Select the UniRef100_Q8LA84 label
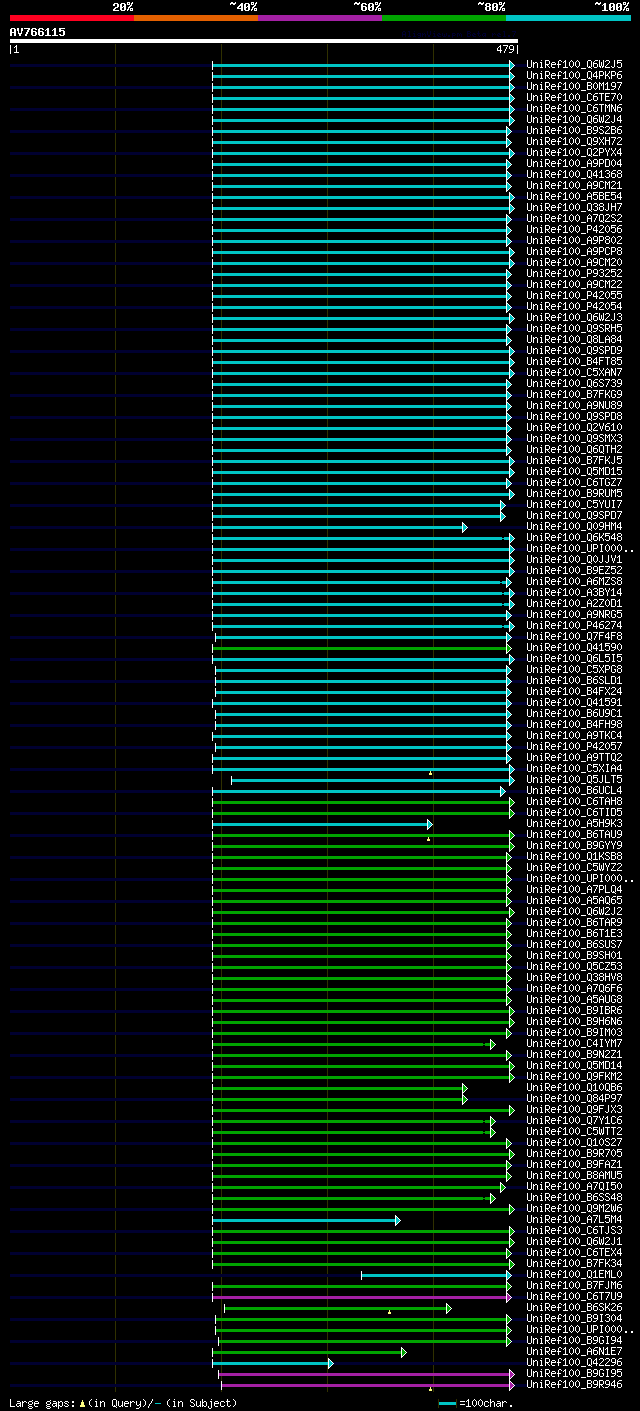The width and height of the screenshot is (640, 1411). pyautogui.click(x=574, y=340)
